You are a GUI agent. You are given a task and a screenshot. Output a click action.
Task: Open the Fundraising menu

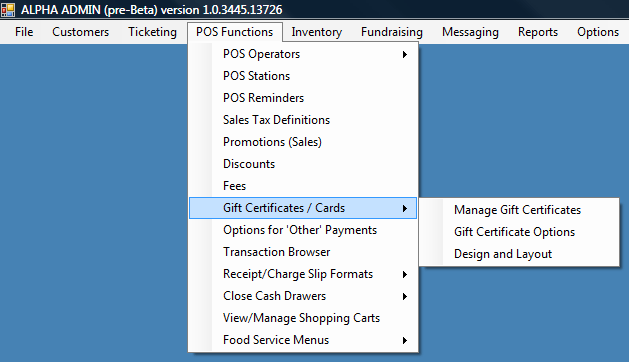(x=392, y=32)
